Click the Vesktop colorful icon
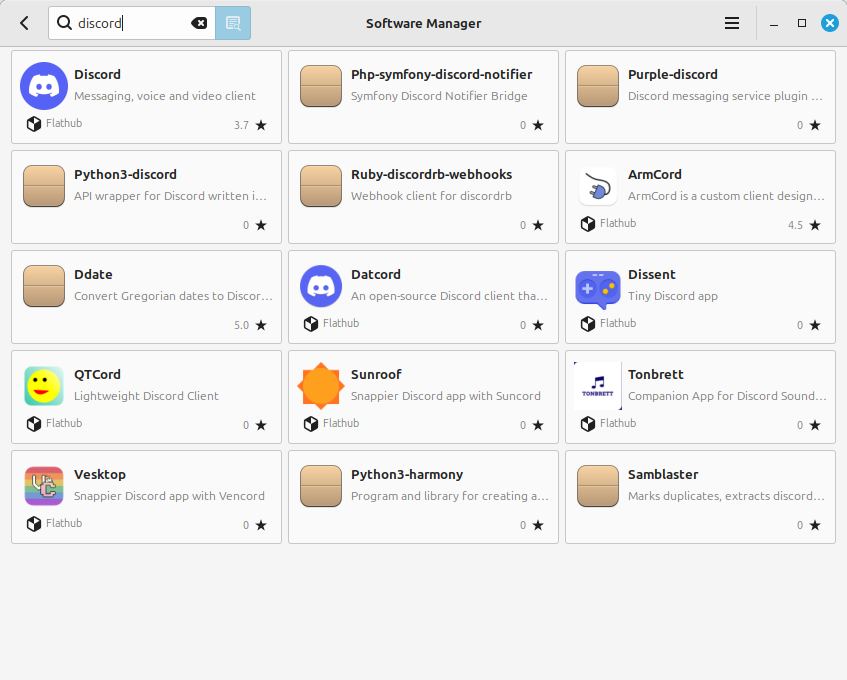This screenshot has width=847, height=680. point(43,486)
